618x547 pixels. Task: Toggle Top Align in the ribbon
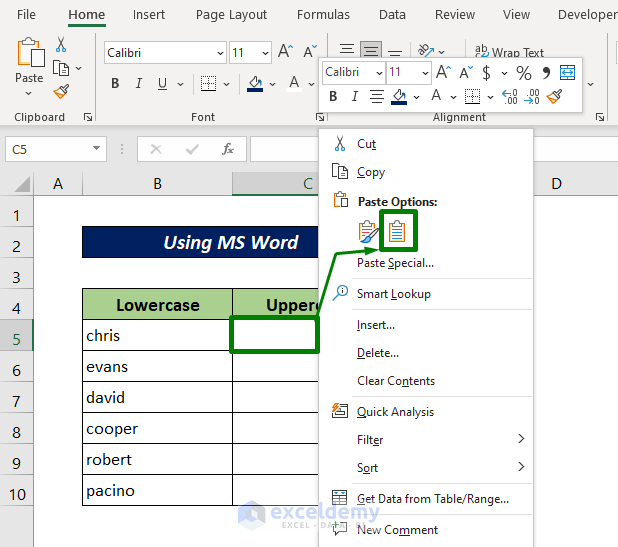[x=347, y=49]
